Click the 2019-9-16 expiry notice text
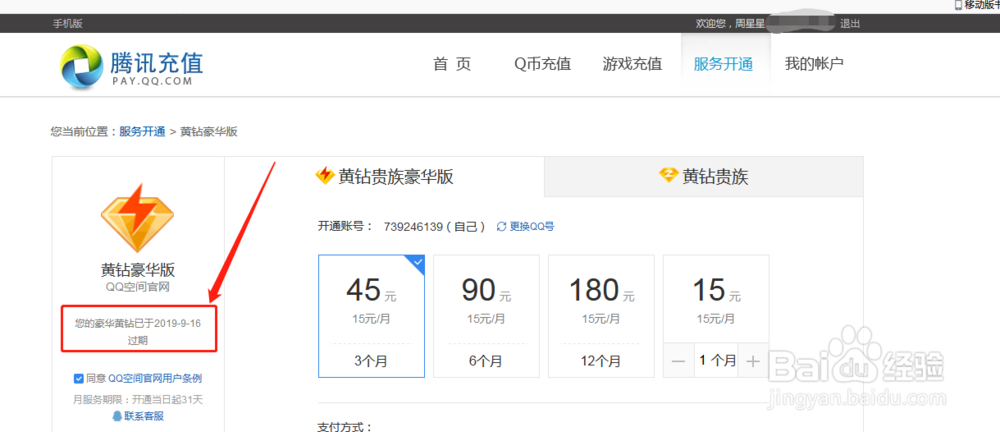Screen dimensions: 1000x432 (138, 332)
